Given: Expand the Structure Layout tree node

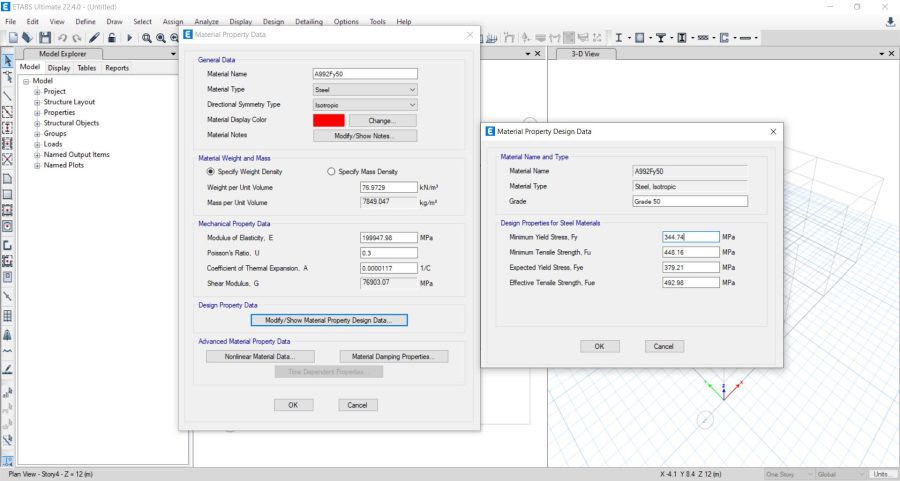Looking at the screenshot, I should click(x=37, y=102).
